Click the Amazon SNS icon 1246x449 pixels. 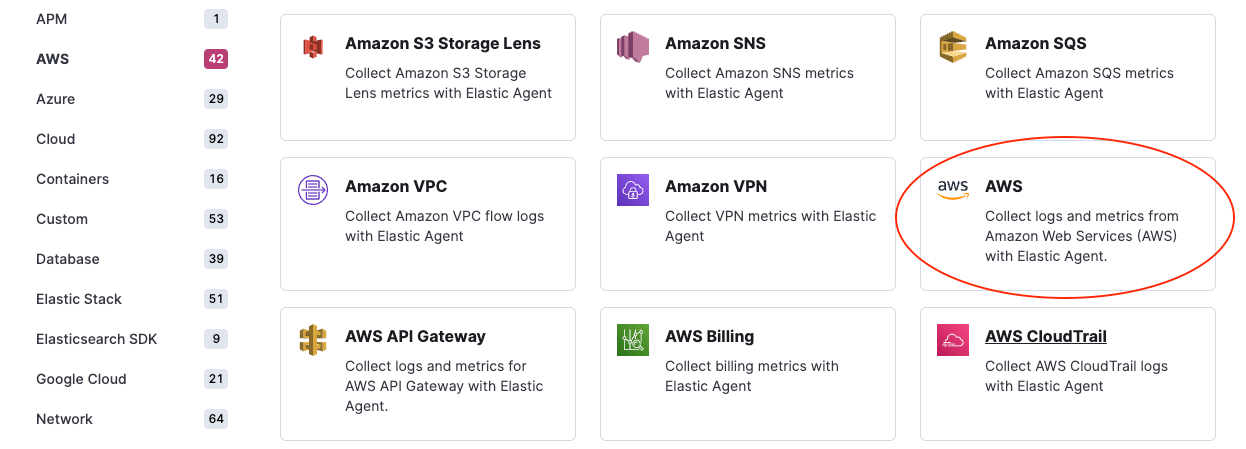(633, 46)
